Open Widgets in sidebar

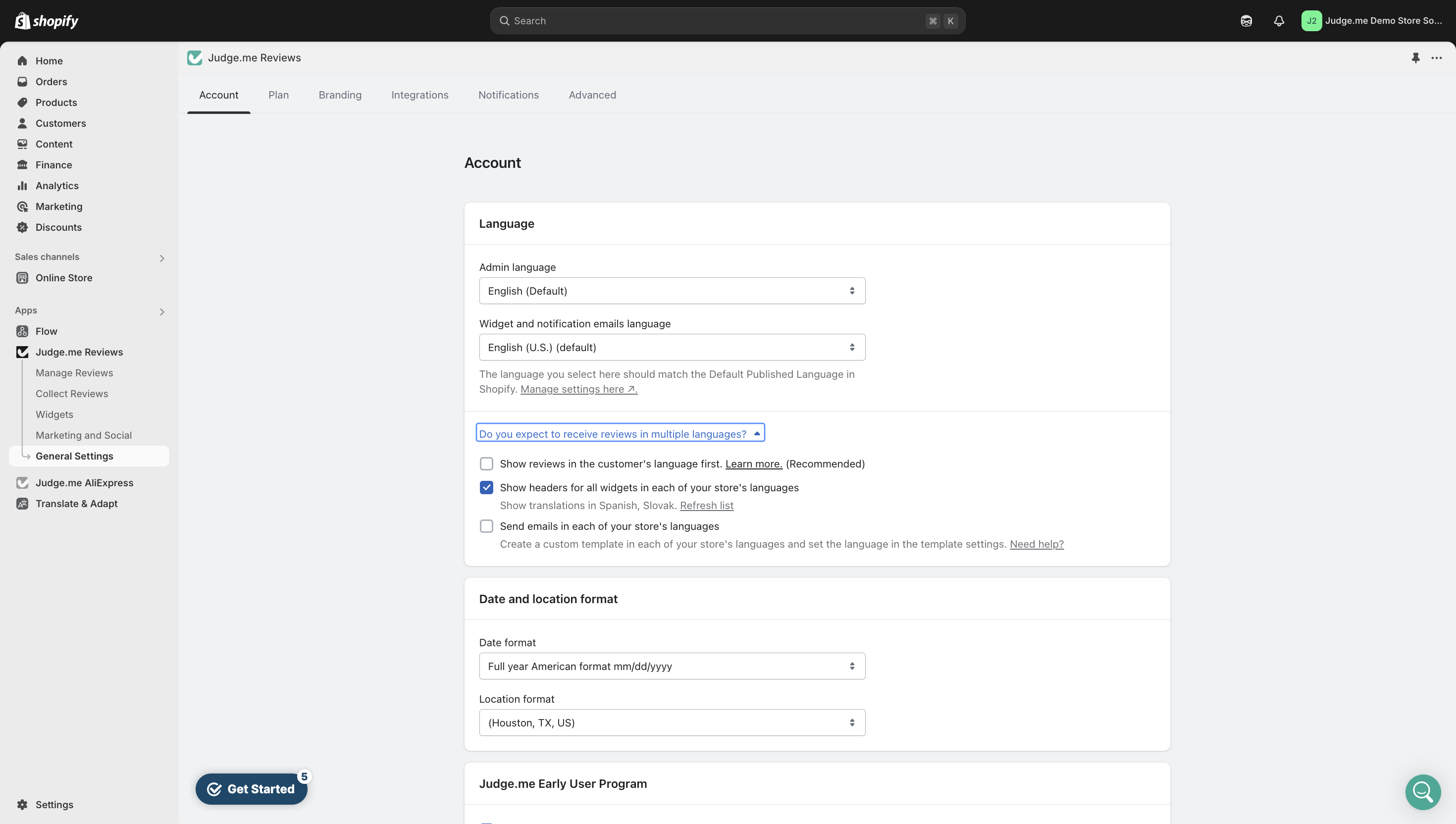(x=54, y=415)
